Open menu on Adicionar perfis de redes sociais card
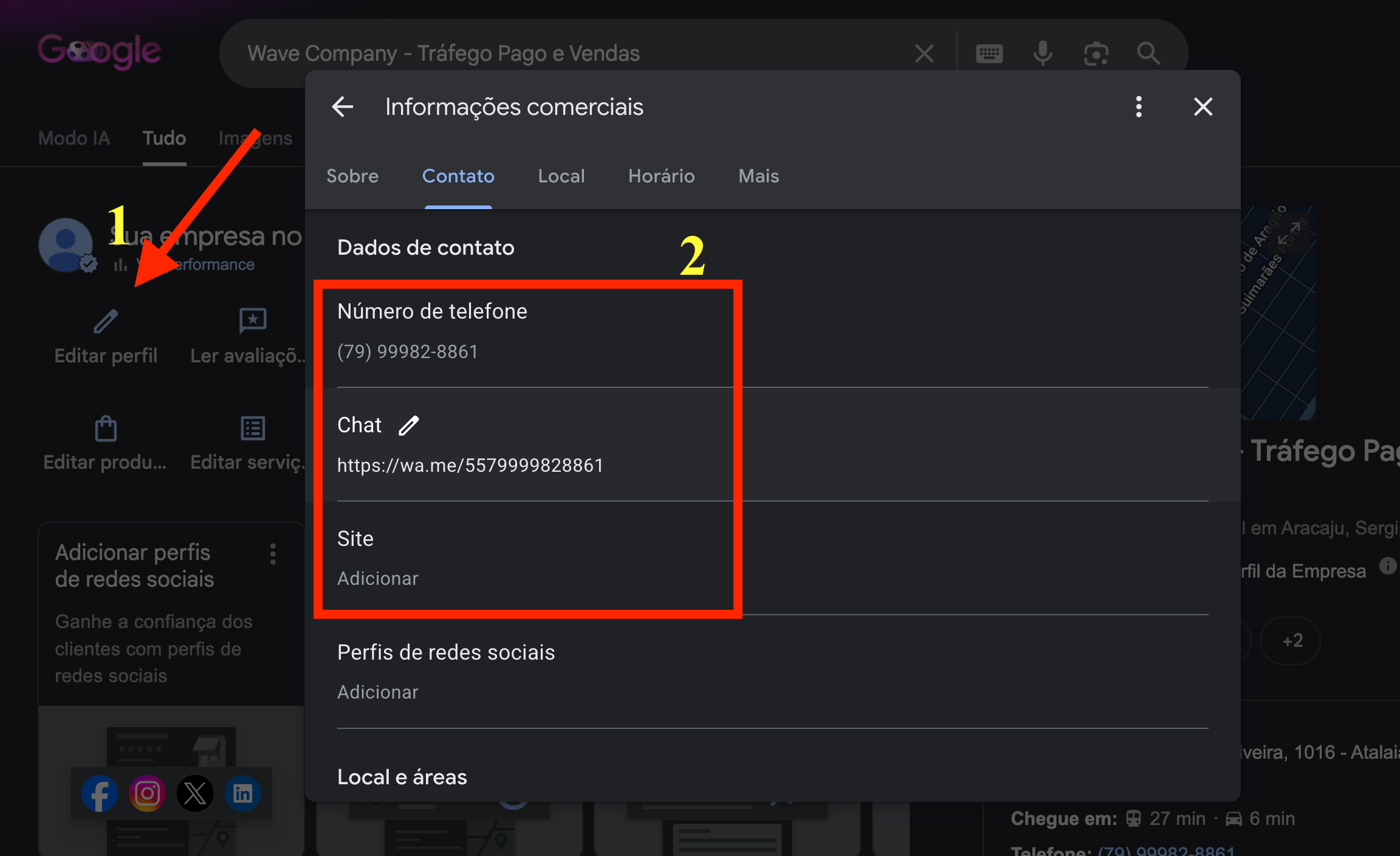Image resolution: width=1400 pixels, height=856 pixels. point(273,554)
